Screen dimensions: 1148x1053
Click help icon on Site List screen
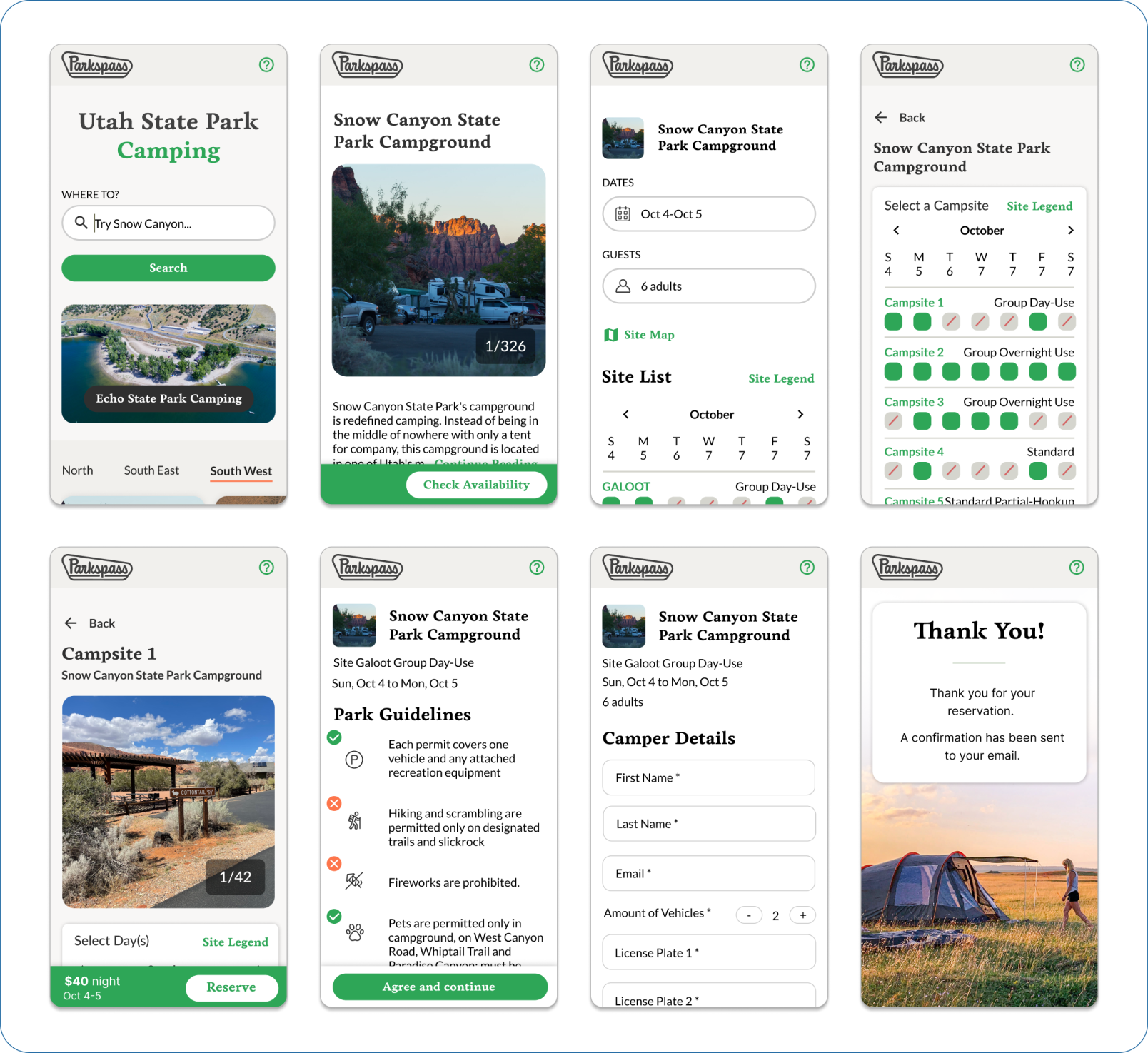click(807, 65)
